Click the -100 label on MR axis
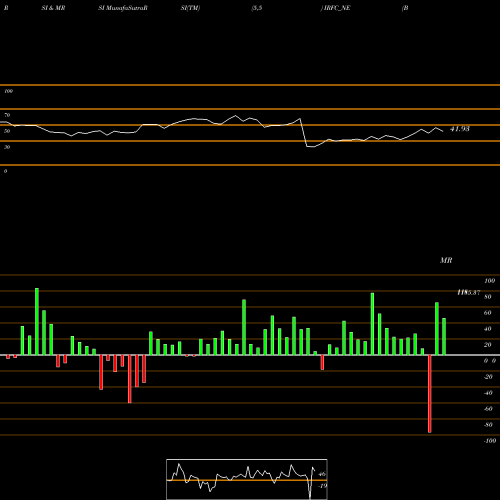Screen dimensions: 500x500 tap(490, 441)
